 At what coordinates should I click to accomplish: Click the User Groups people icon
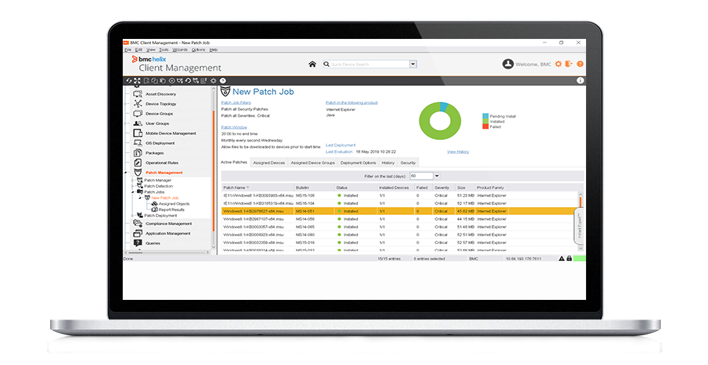(138, 123)
